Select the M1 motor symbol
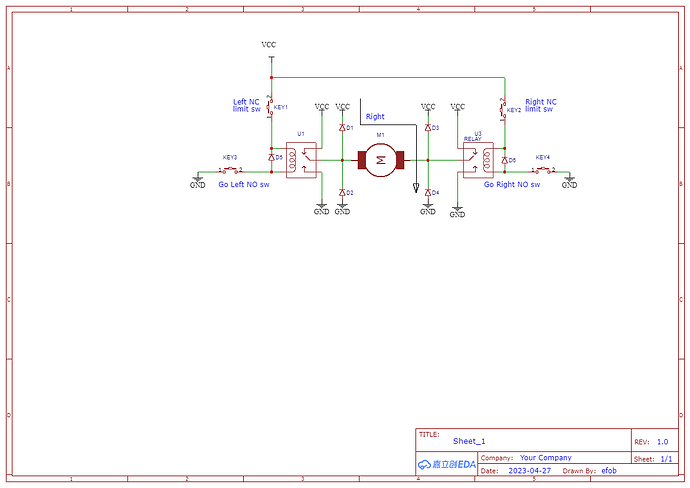Viewport: 690px width, 488px height. click(381, 160)
